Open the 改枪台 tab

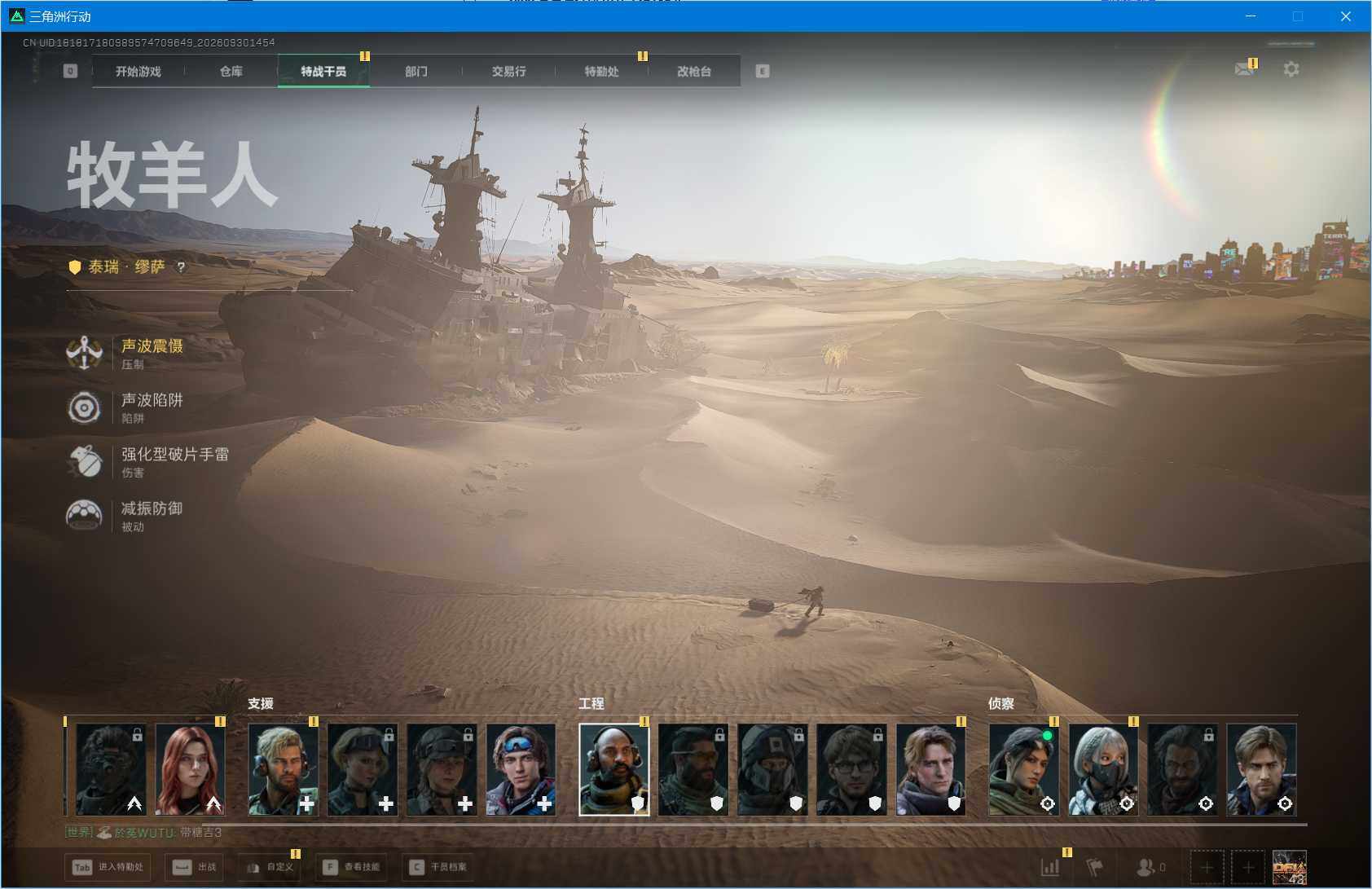tap(694, 72)
